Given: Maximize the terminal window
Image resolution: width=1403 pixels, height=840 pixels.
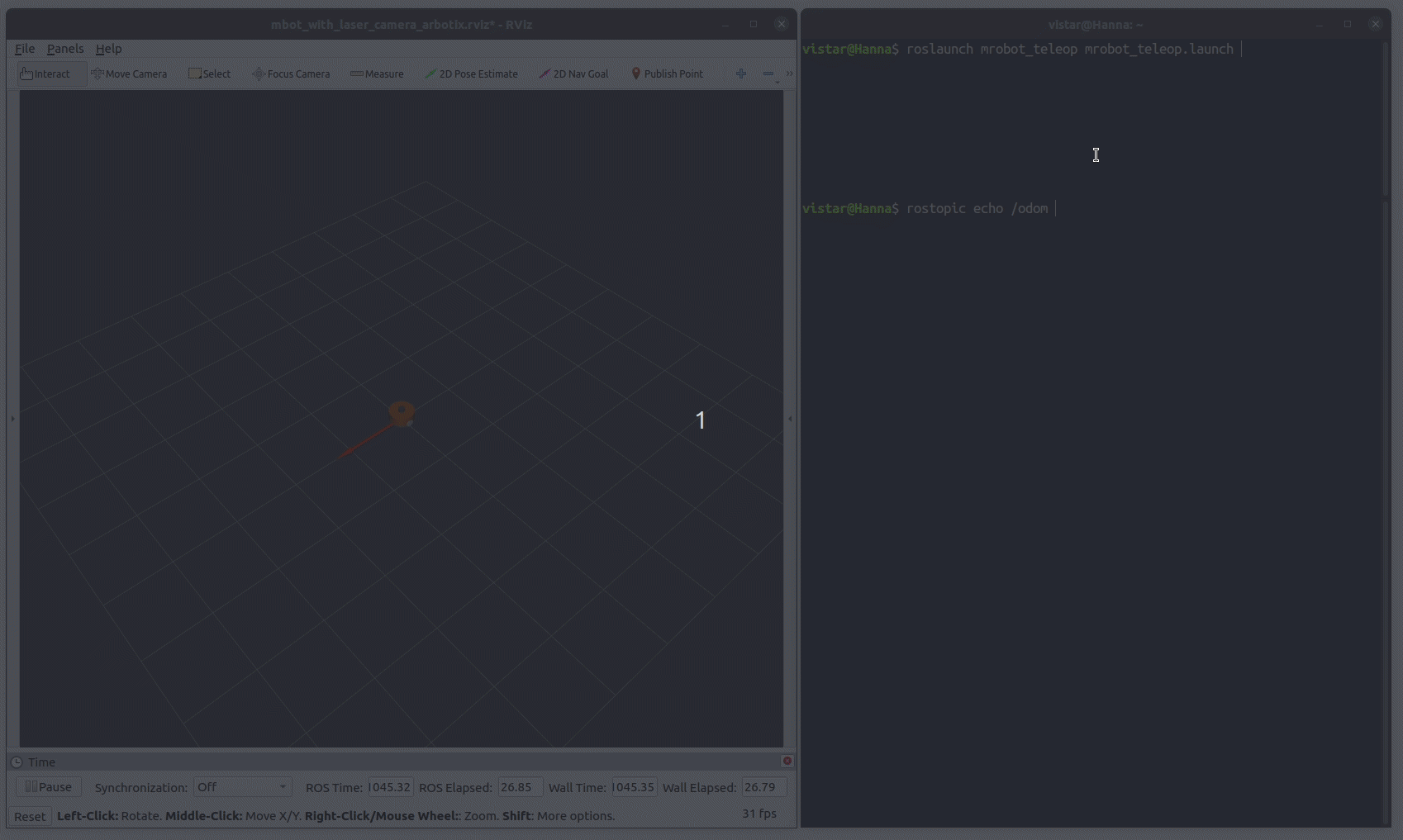Looking at the screenshot, I should [1348, 24].
